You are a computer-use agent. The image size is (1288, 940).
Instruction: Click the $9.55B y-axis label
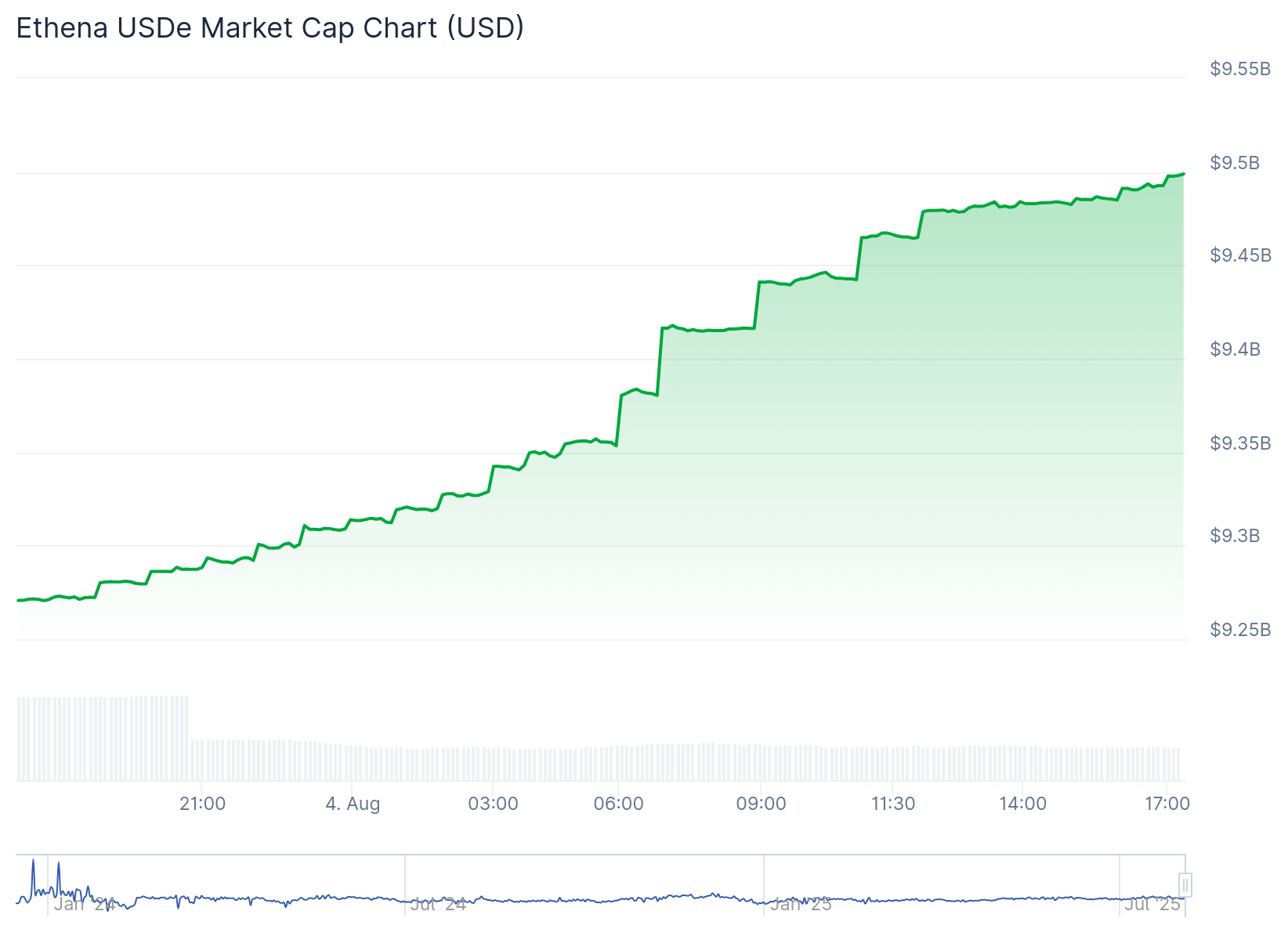tap(1240, 69)
